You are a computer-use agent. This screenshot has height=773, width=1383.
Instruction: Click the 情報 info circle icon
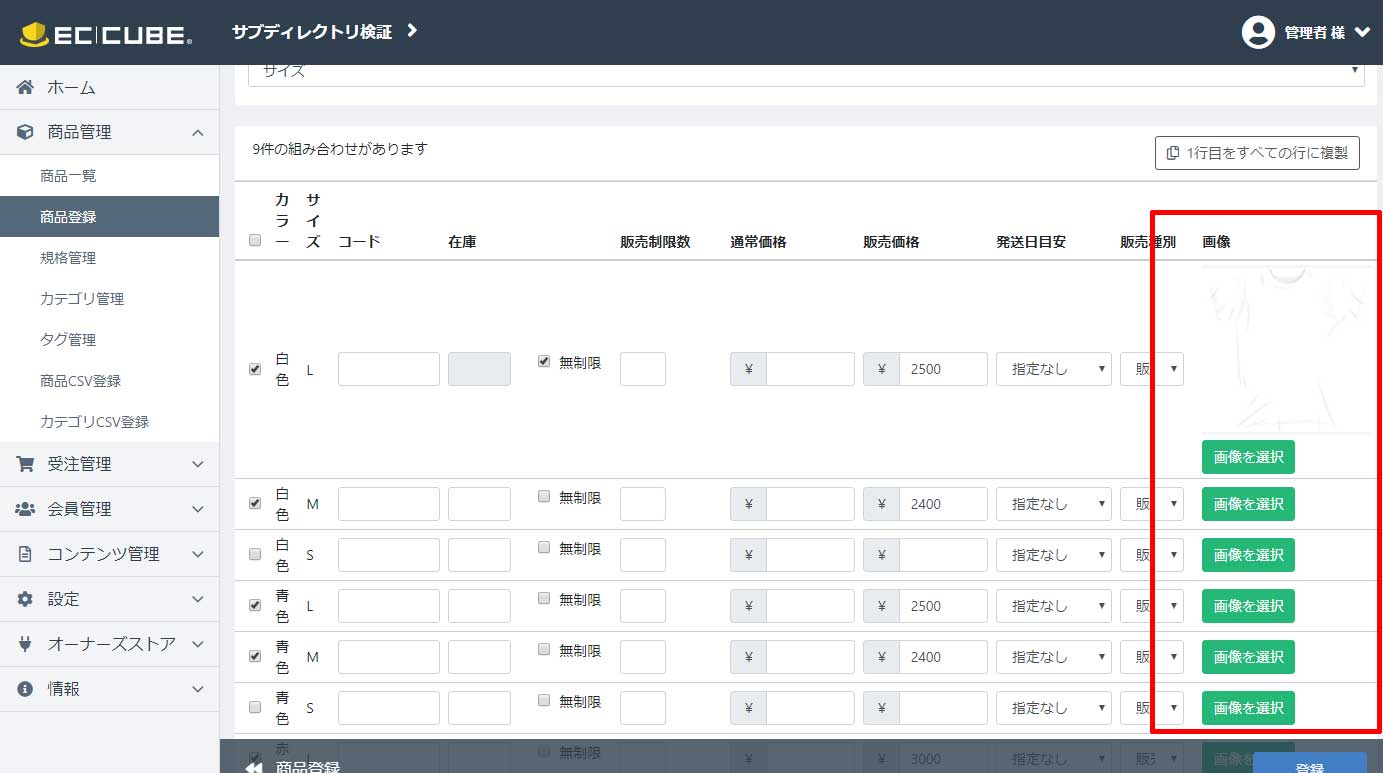point(26,688)
